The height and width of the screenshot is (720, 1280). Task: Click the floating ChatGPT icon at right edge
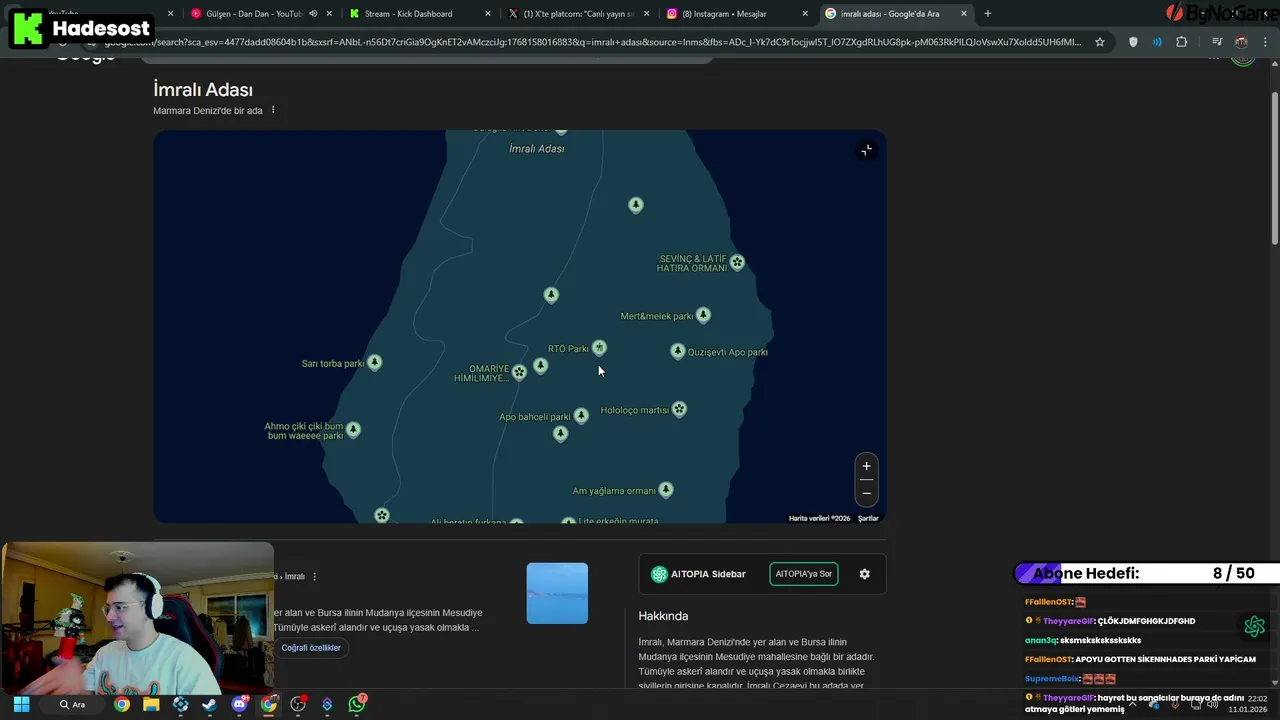coord(1255,626)
